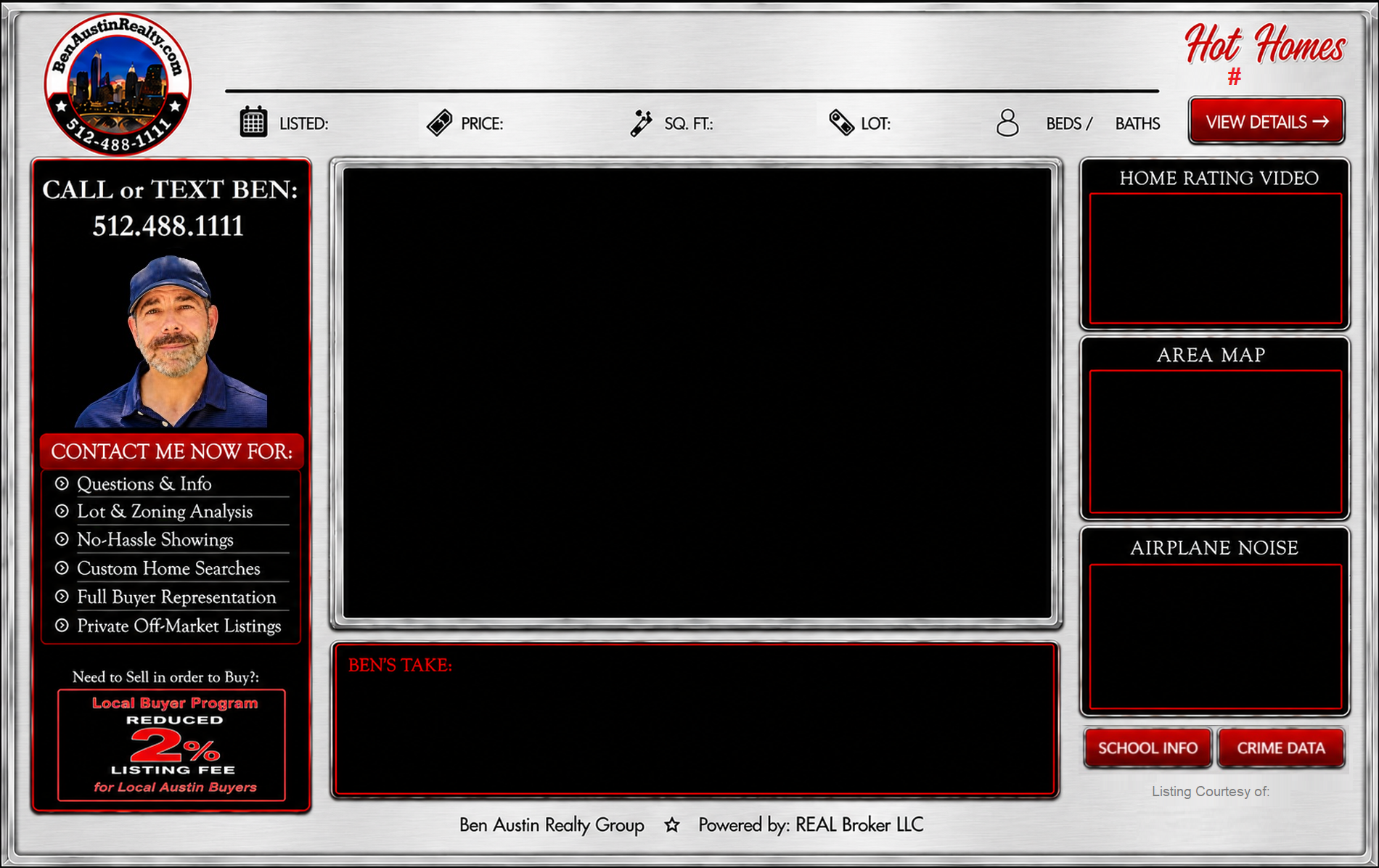This screenshot has height=868, width=1379.
Task: Click the BEN'S TAKE text box
Action: tap(695, 719)
